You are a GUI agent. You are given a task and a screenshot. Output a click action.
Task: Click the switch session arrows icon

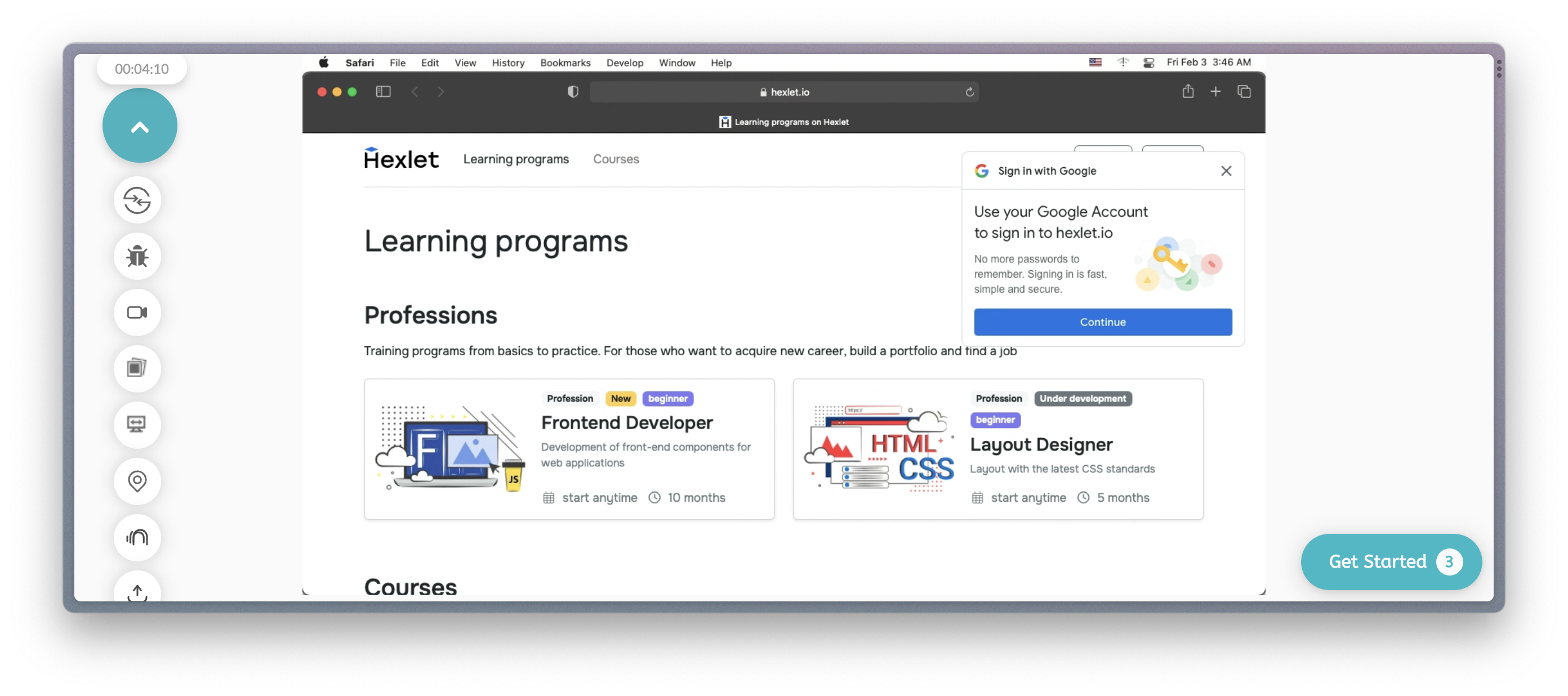(x=137, y=201)
